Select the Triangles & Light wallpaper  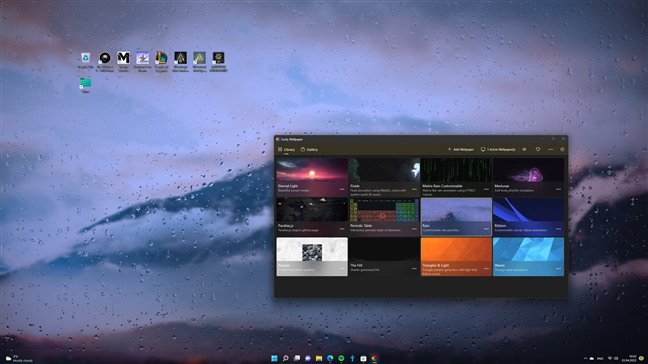456,257
